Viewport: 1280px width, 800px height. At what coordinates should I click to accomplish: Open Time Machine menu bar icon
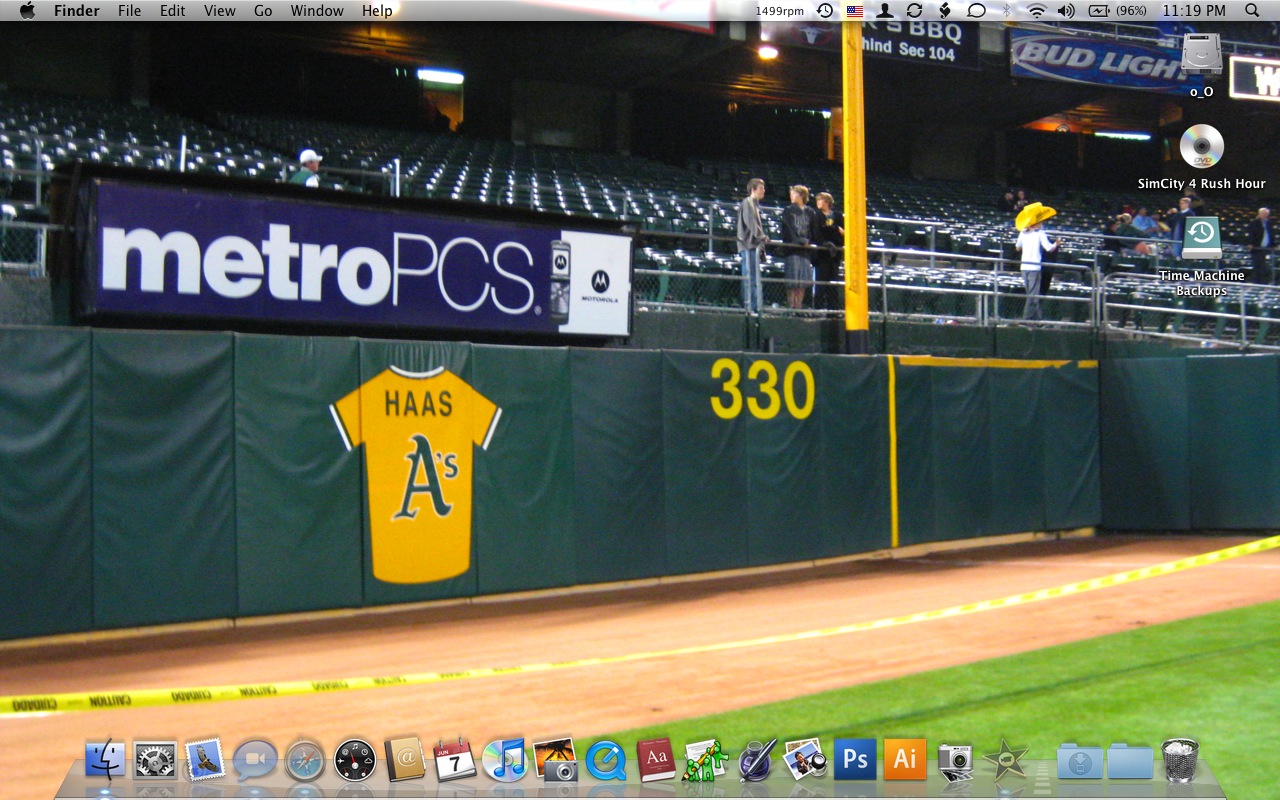(x=824, y=11)
